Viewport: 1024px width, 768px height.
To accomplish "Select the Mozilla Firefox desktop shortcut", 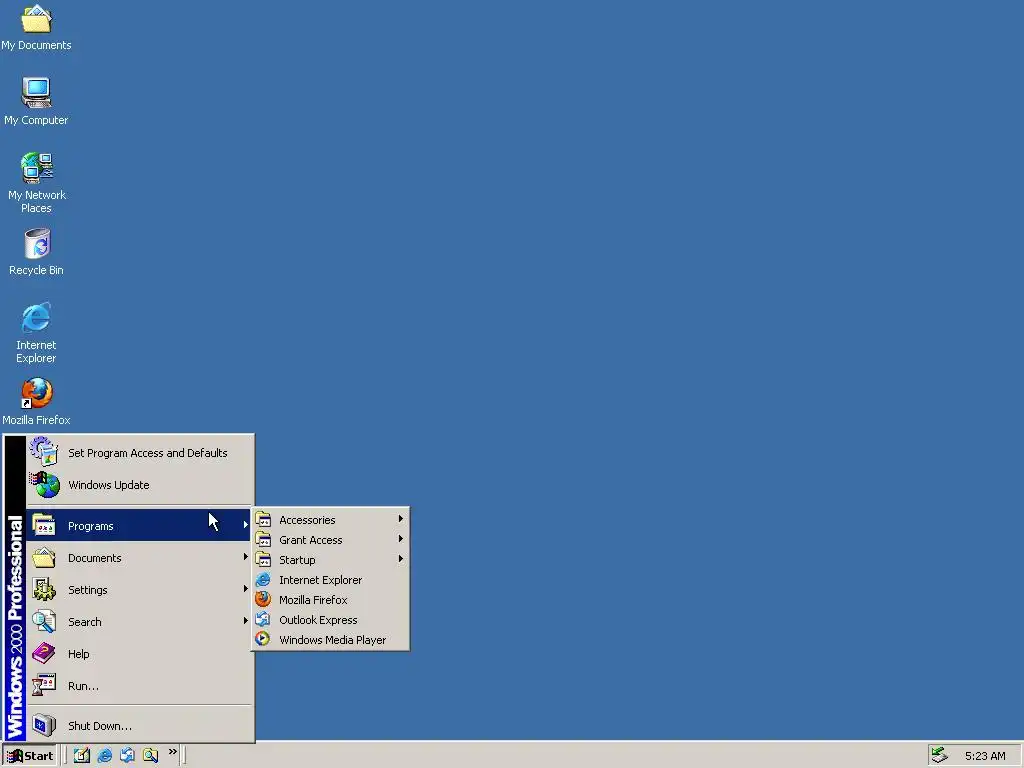I will click(37, 401).
